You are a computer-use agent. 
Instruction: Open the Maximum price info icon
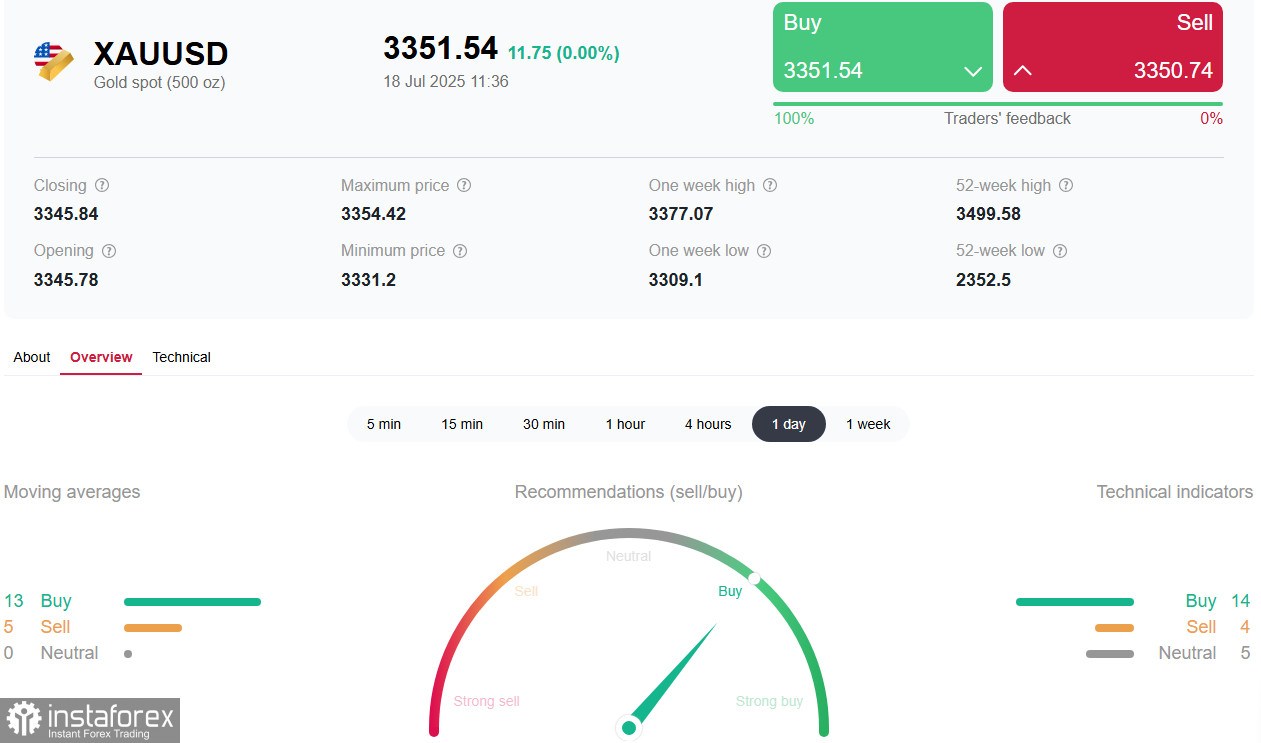[x=464, y=185]
